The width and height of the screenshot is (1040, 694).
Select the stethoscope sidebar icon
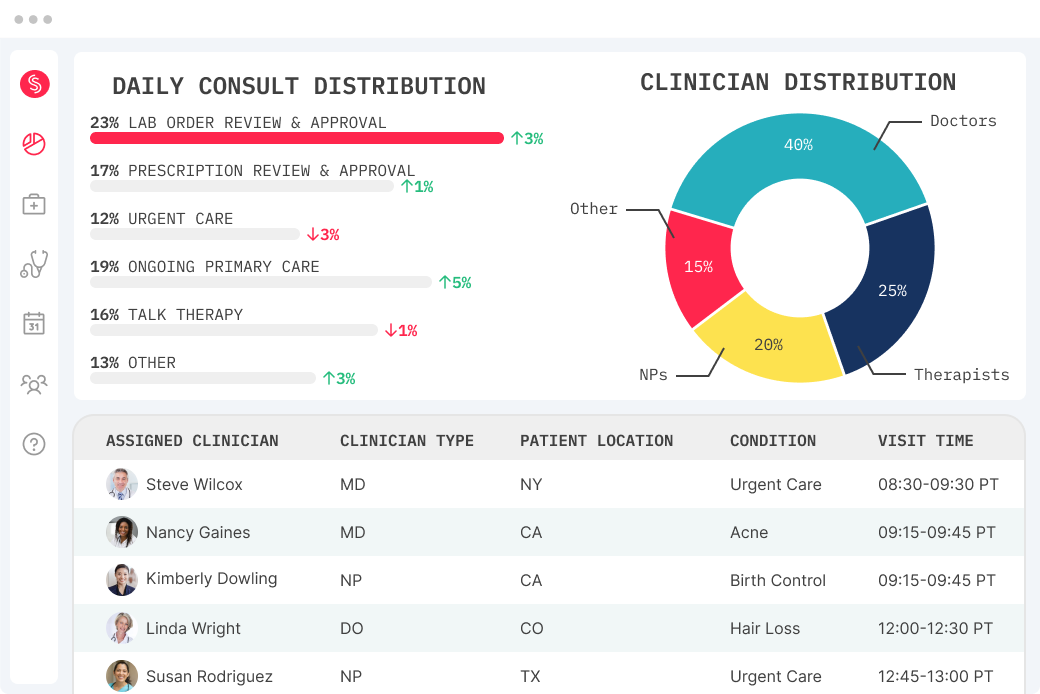[34, 263]
